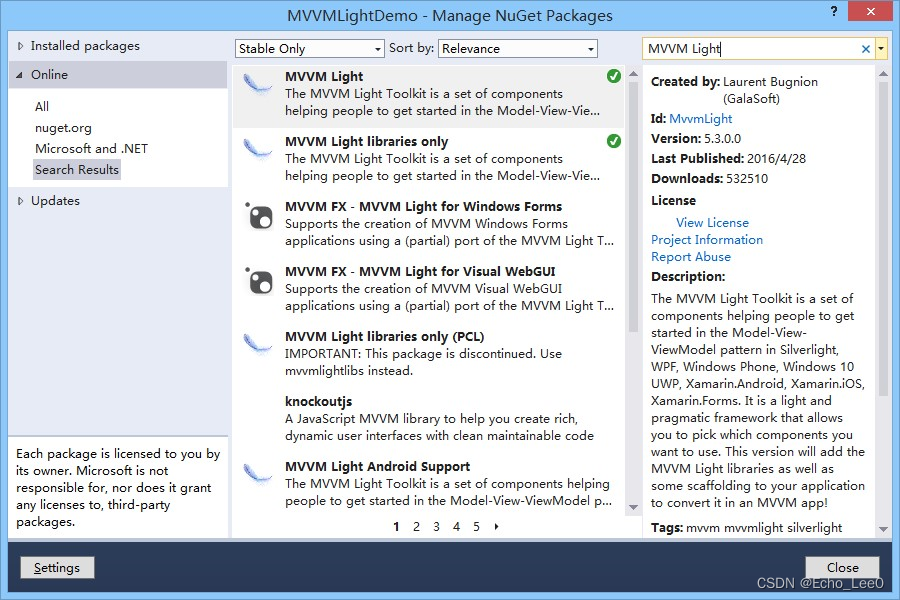Click the package list scroll up arrow
900x600 pixels.
coord(633,74)
